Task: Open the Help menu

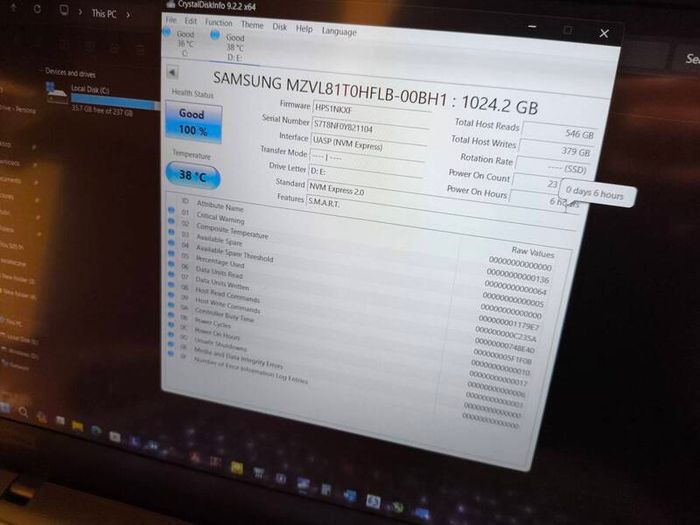Action: 304,29
